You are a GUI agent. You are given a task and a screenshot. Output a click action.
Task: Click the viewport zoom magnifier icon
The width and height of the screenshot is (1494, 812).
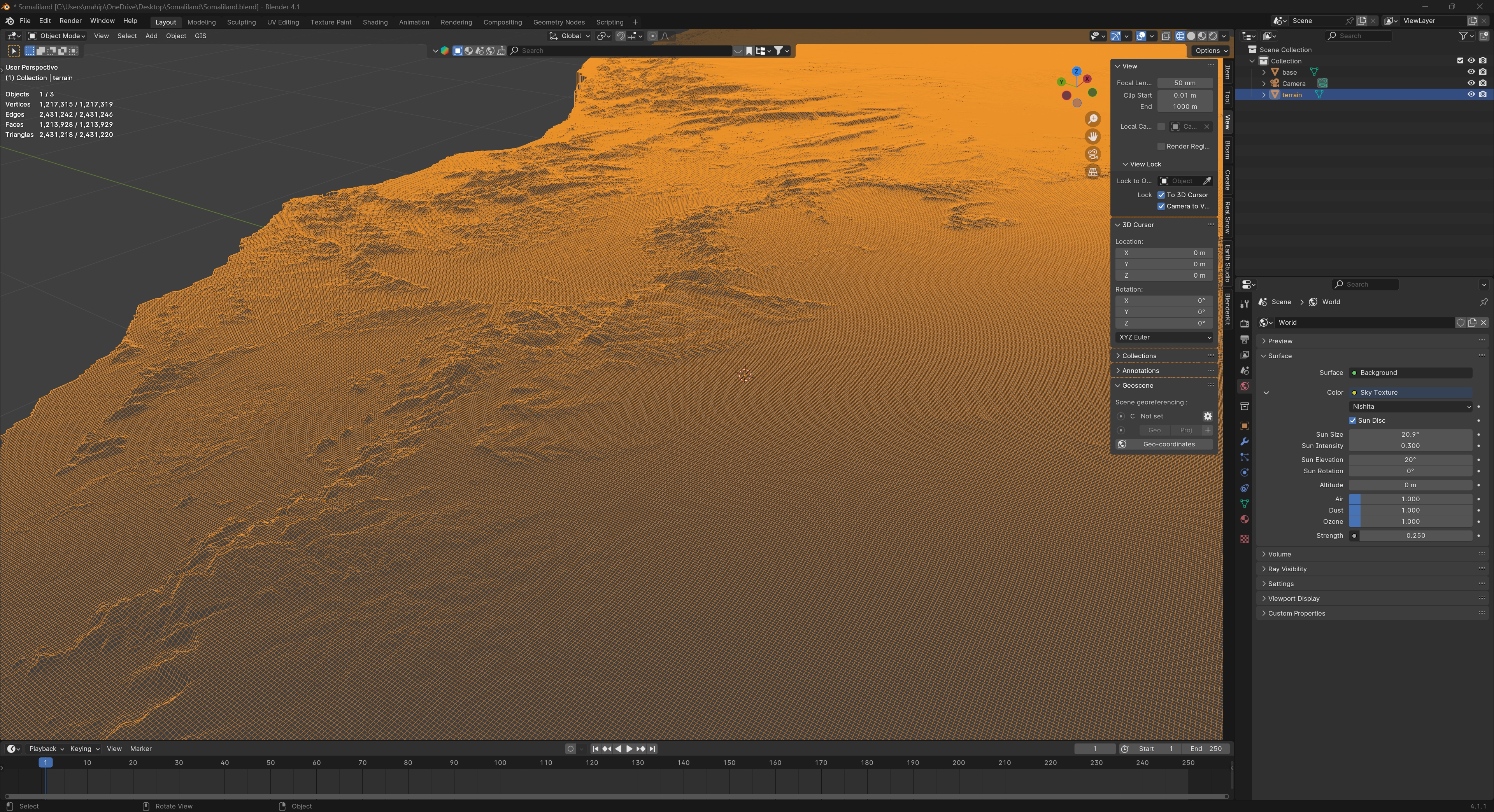pyautogui.click(x=1092, y=119)
